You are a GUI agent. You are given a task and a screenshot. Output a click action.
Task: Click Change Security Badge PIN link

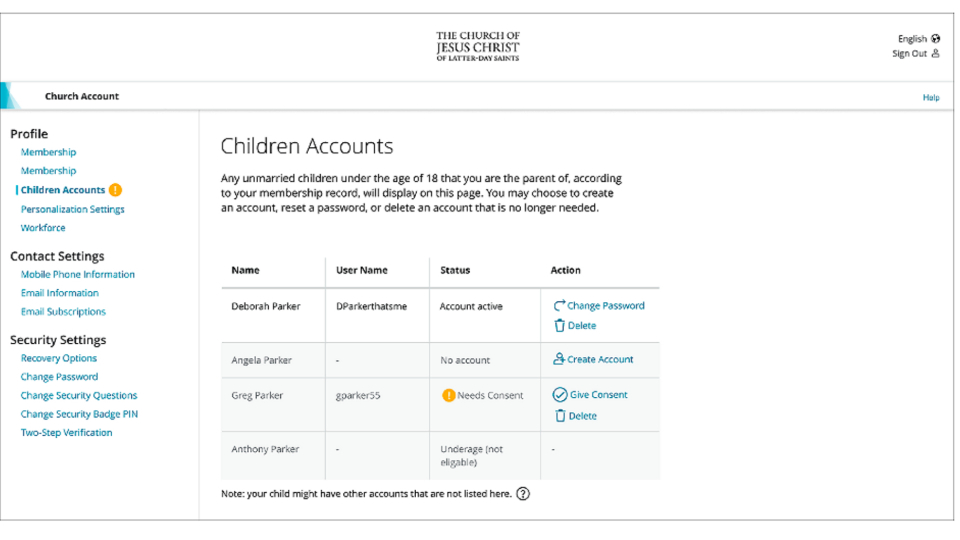tap(79, 414)
